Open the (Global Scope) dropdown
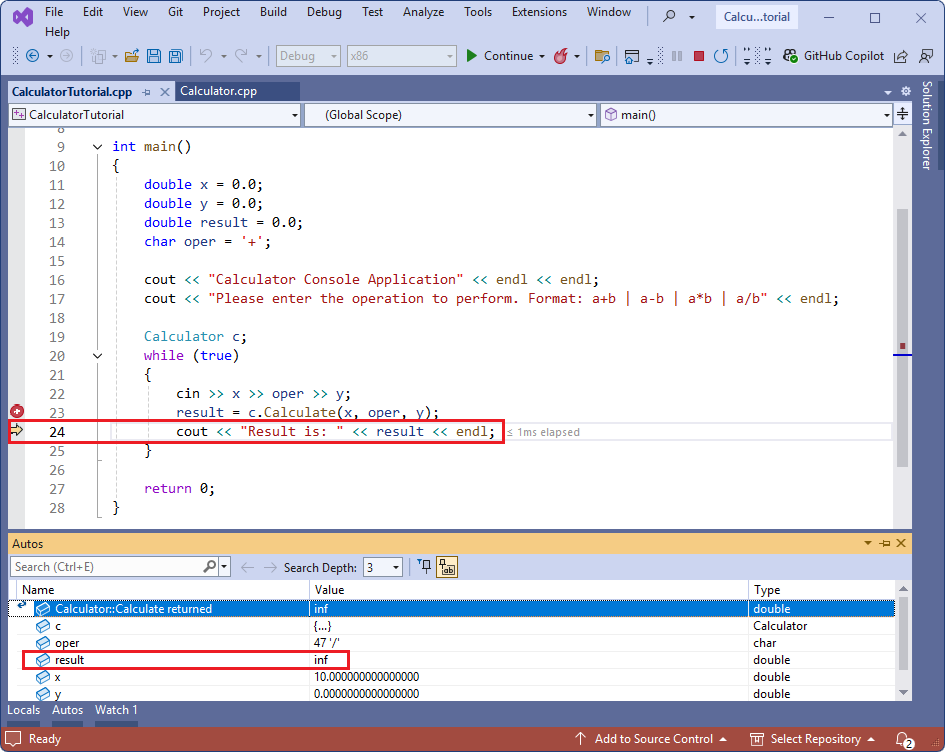The image size is (945, 752). pos(450,115)
